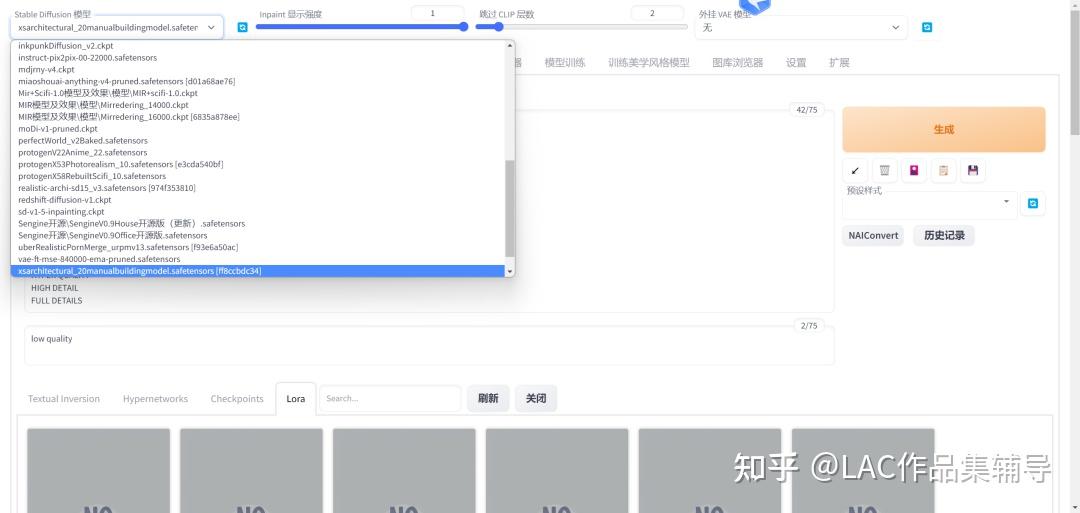Choose protogenX58RebuiltScifi_10.safetensors
The width and height of the screenshot is (1080, 513).
tap(258, 176)
